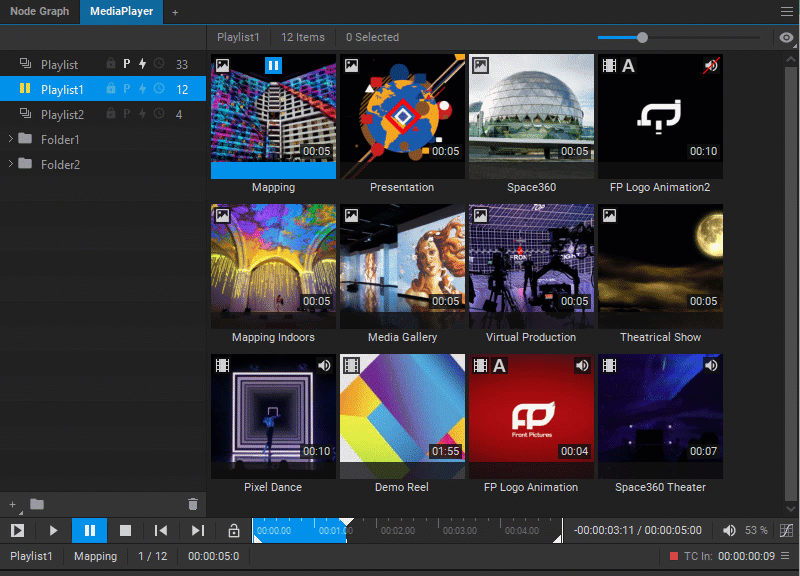Click the red TC In indicator

coord(673,556)
